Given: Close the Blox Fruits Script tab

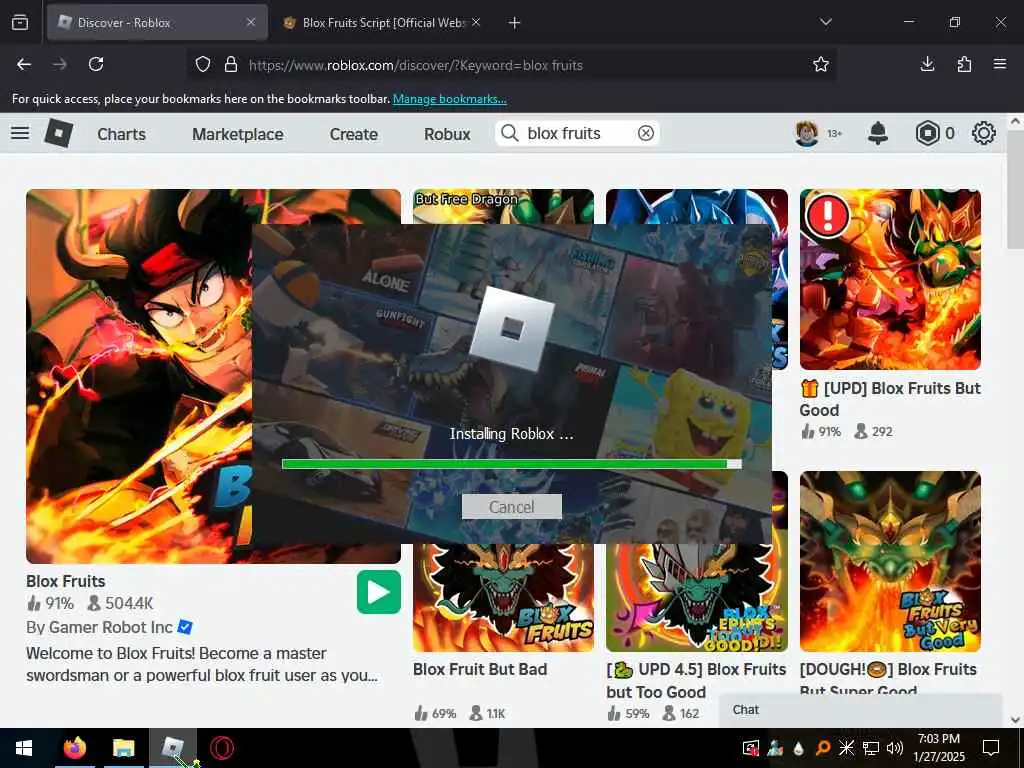Looking at the screenshot, I should tap(476, 22).
